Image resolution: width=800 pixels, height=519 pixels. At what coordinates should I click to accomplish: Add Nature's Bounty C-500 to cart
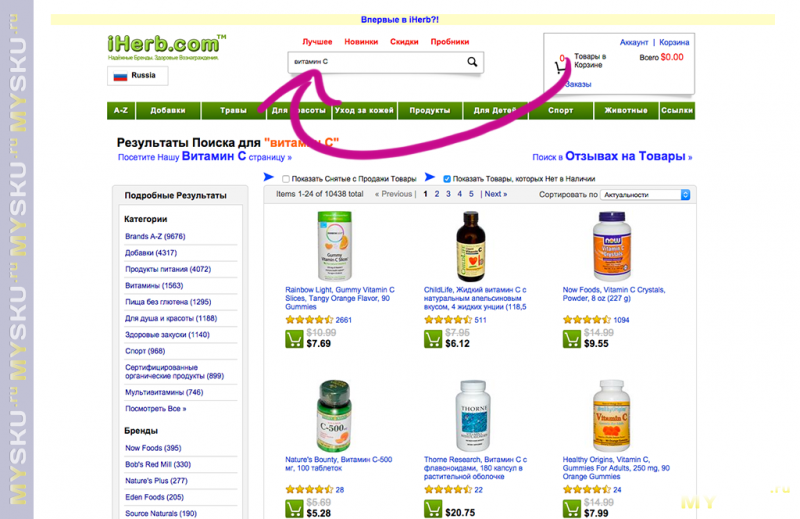pyautogui.click(x=294, y=509)
